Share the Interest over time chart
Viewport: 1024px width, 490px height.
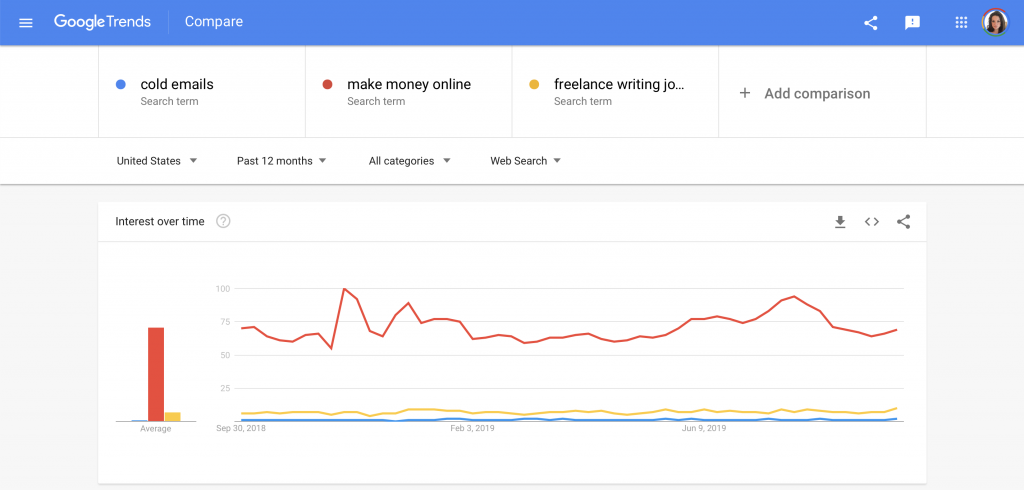click(904, 222)
